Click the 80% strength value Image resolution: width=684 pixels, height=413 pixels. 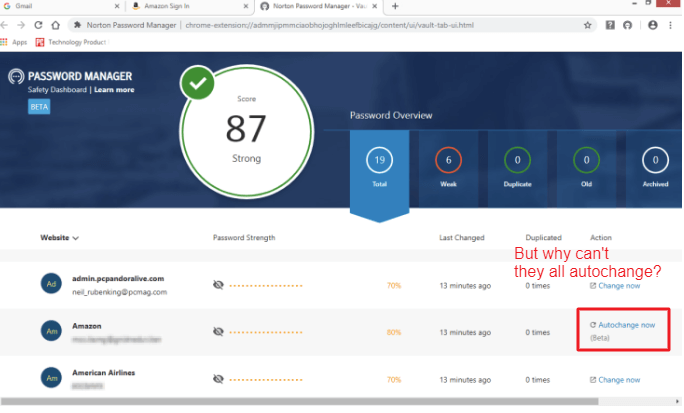click(394, 333)
